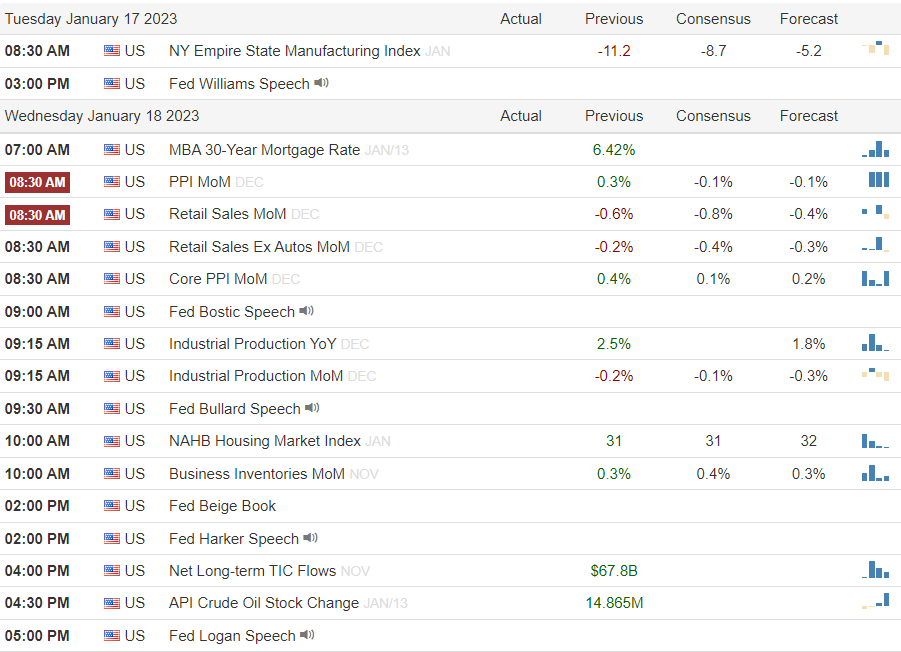Click forecast value 1.8% for Industrial Production YoY
Viewport: 901px width, 652px height.
click(808, 344)
